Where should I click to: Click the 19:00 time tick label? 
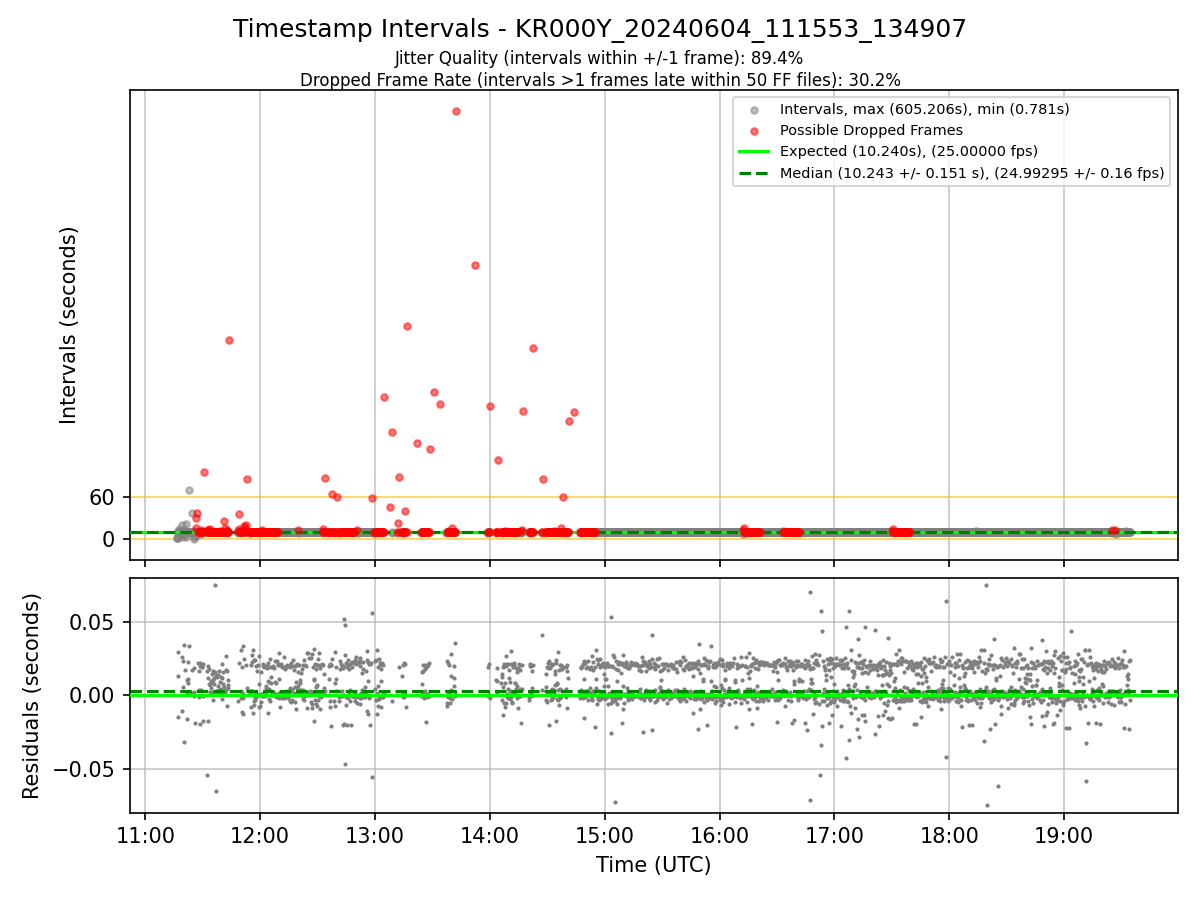[1063, 834]
